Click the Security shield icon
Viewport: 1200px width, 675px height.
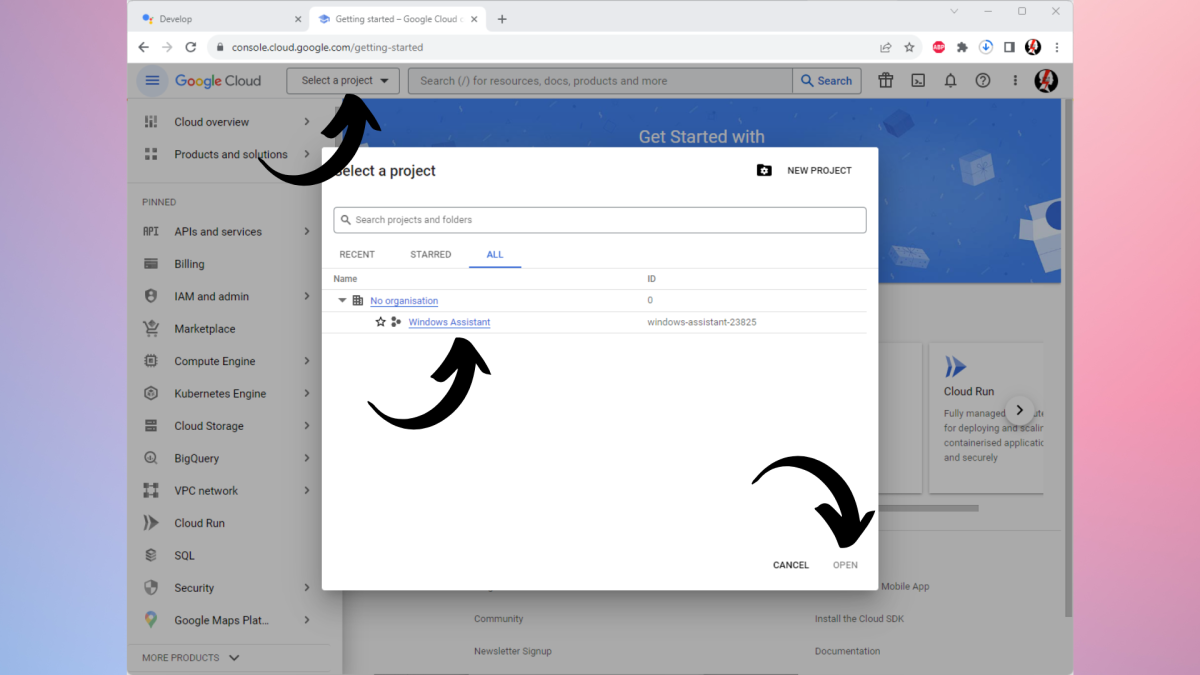point(151,588)
